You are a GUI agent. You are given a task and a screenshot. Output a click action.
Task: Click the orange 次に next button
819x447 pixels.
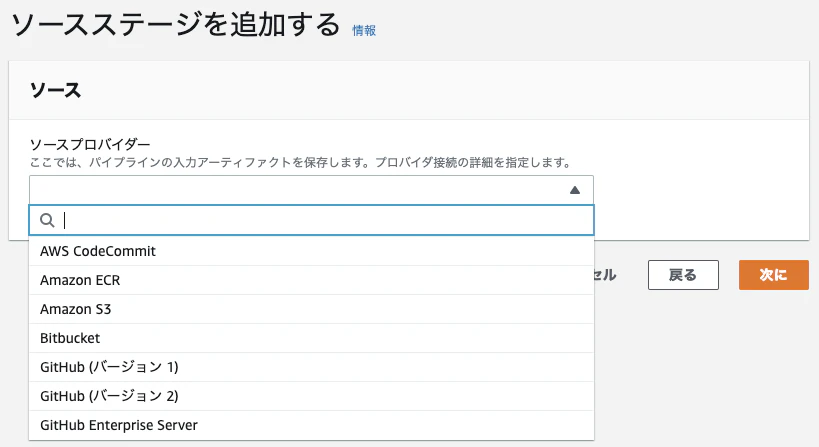click(774, 275)
